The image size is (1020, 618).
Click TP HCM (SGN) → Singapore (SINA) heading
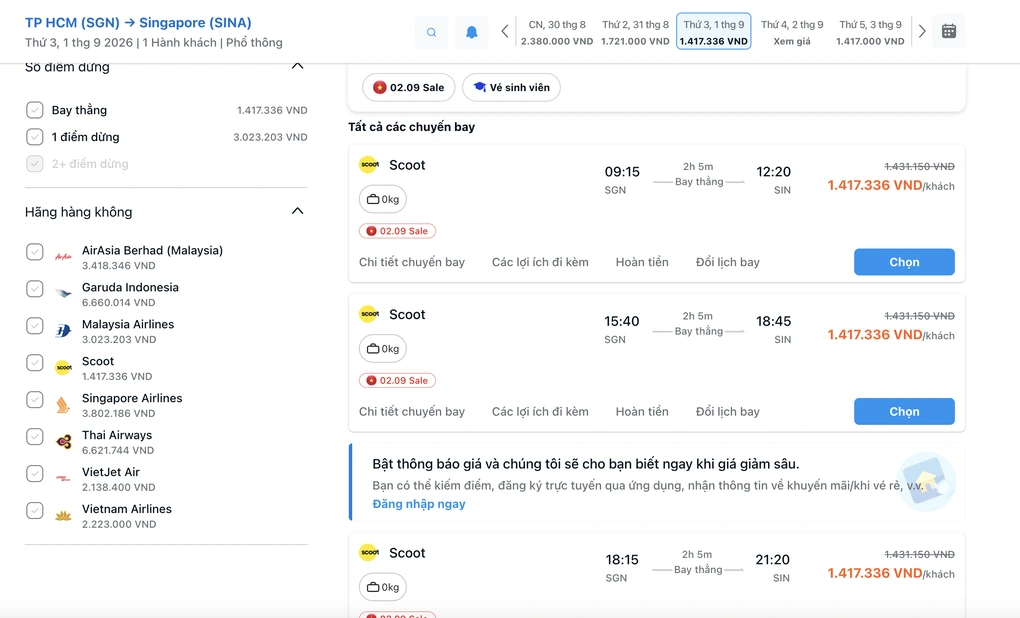(x=138, y=23)
